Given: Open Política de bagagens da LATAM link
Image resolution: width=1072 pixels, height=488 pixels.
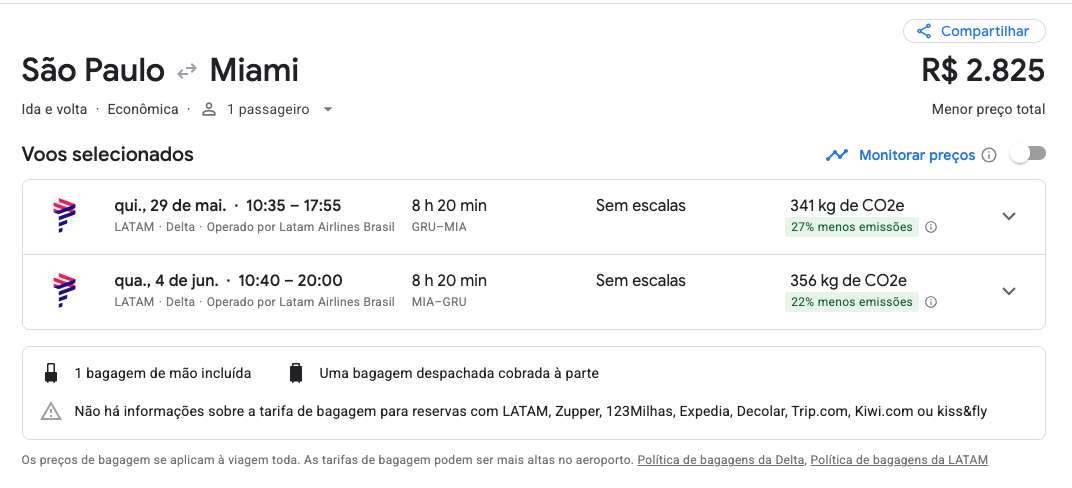Looking at the screenshot, I should click(899, 460).
